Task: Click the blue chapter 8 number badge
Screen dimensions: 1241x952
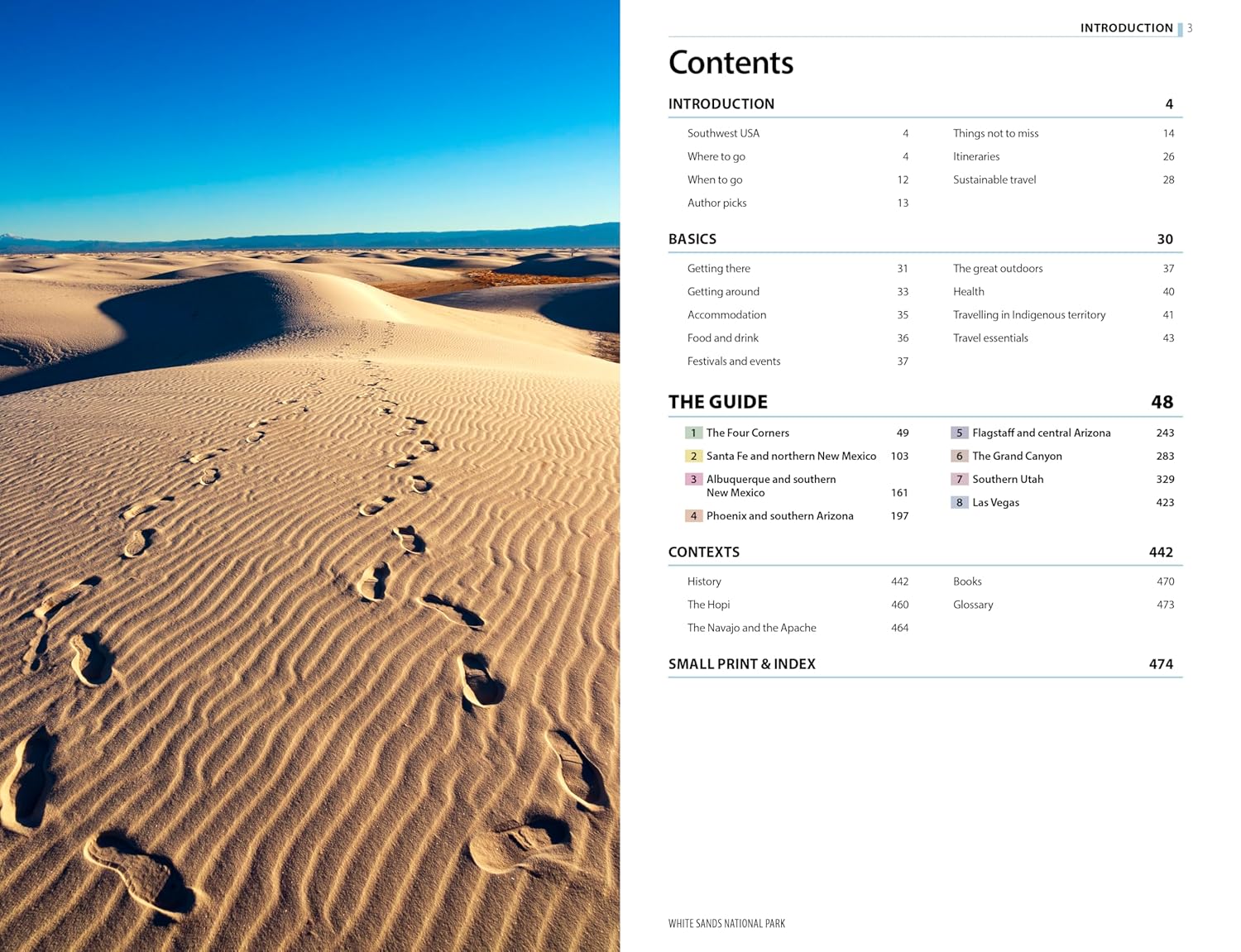Action: [959, 502]
